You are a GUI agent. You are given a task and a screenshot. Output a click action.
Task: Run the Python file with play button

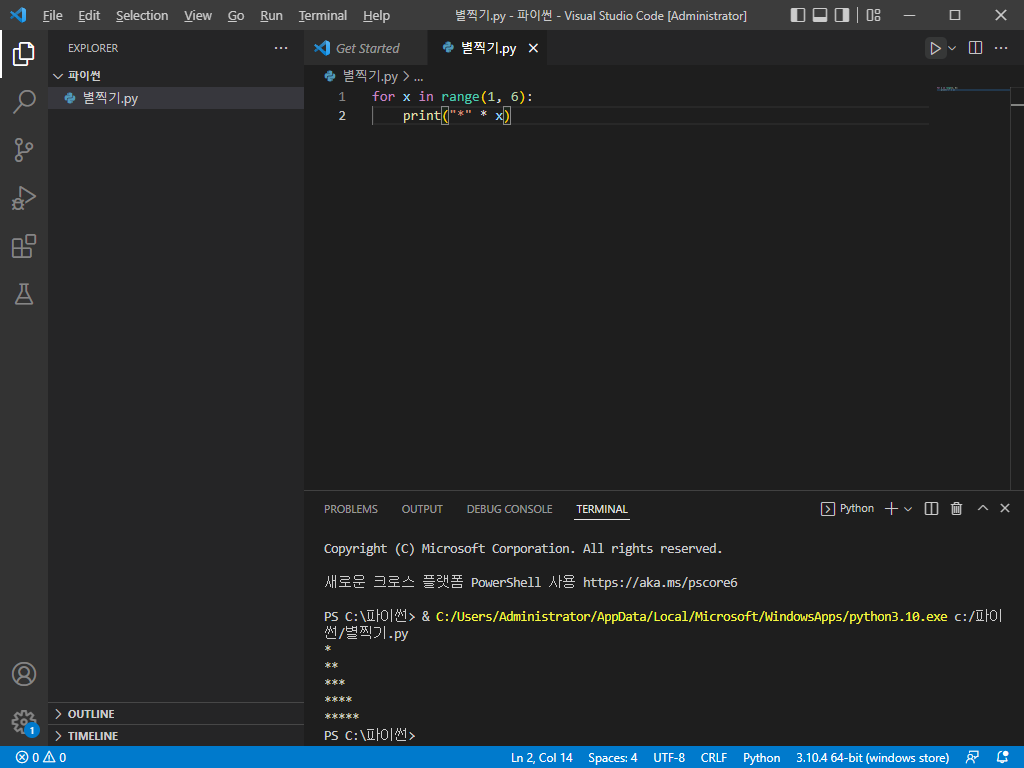coord(935,48)
